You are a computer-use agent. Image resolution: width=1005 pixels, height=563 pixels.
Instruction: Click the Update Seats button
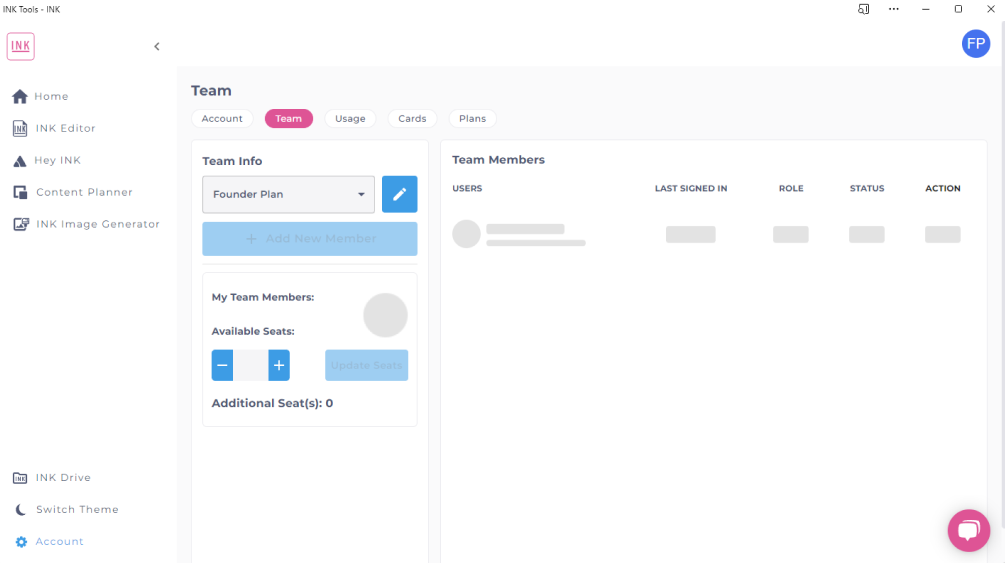pos(367,366)
